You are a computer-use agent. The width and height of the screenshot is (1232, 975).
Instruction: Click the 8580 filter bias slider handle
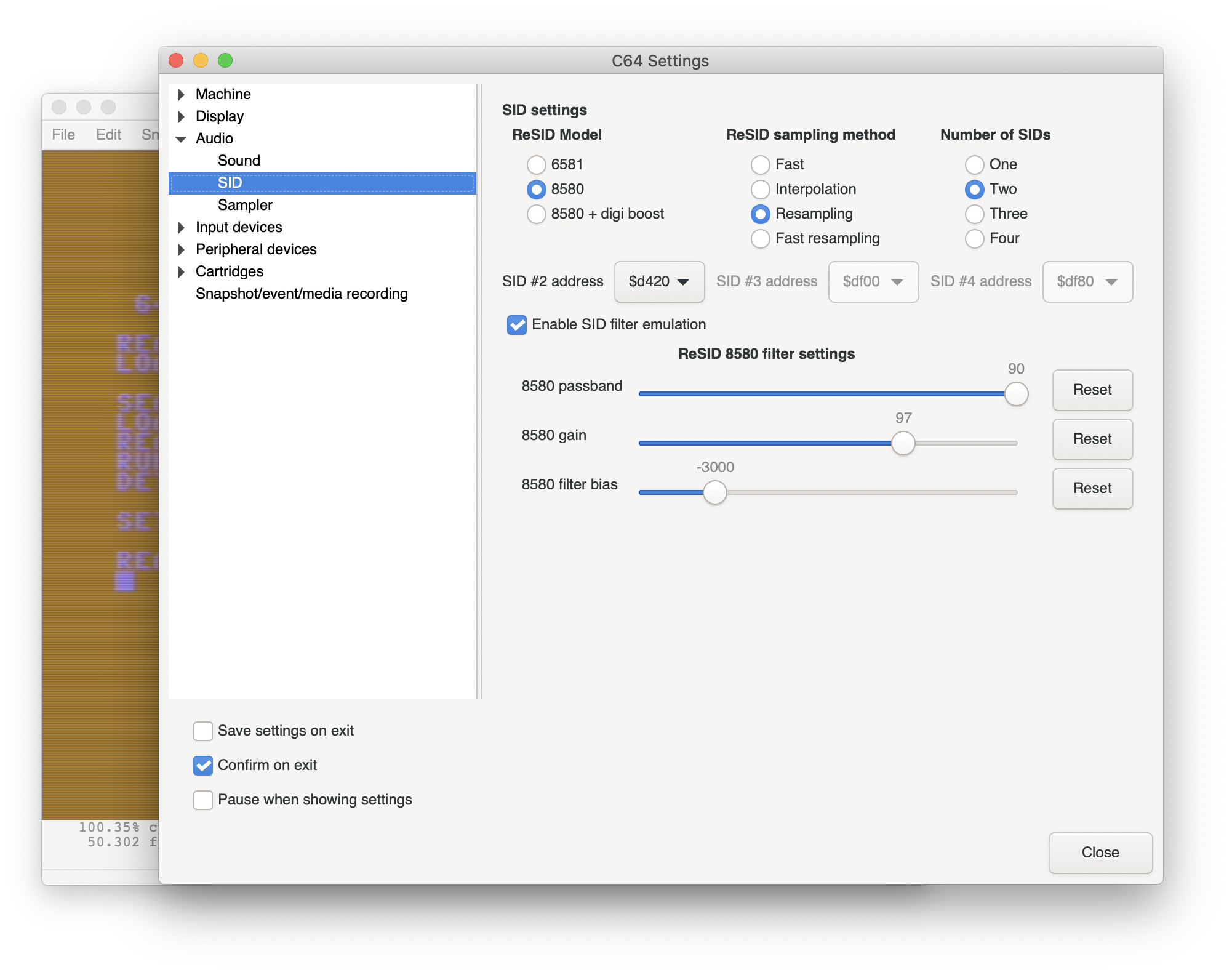point(715,492)
